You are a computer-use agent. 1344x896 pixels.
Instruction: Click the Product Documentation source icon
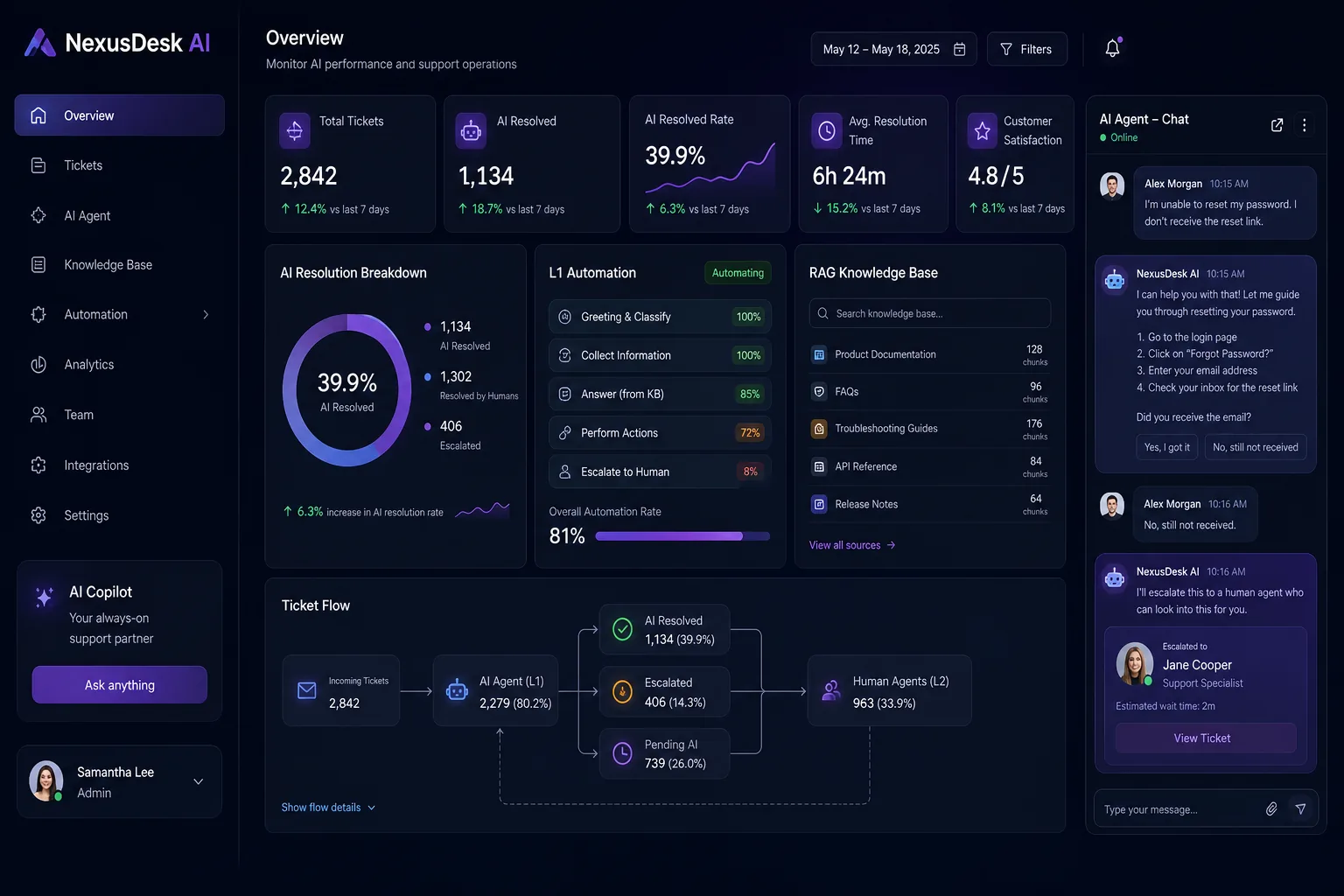click(819, 354)
